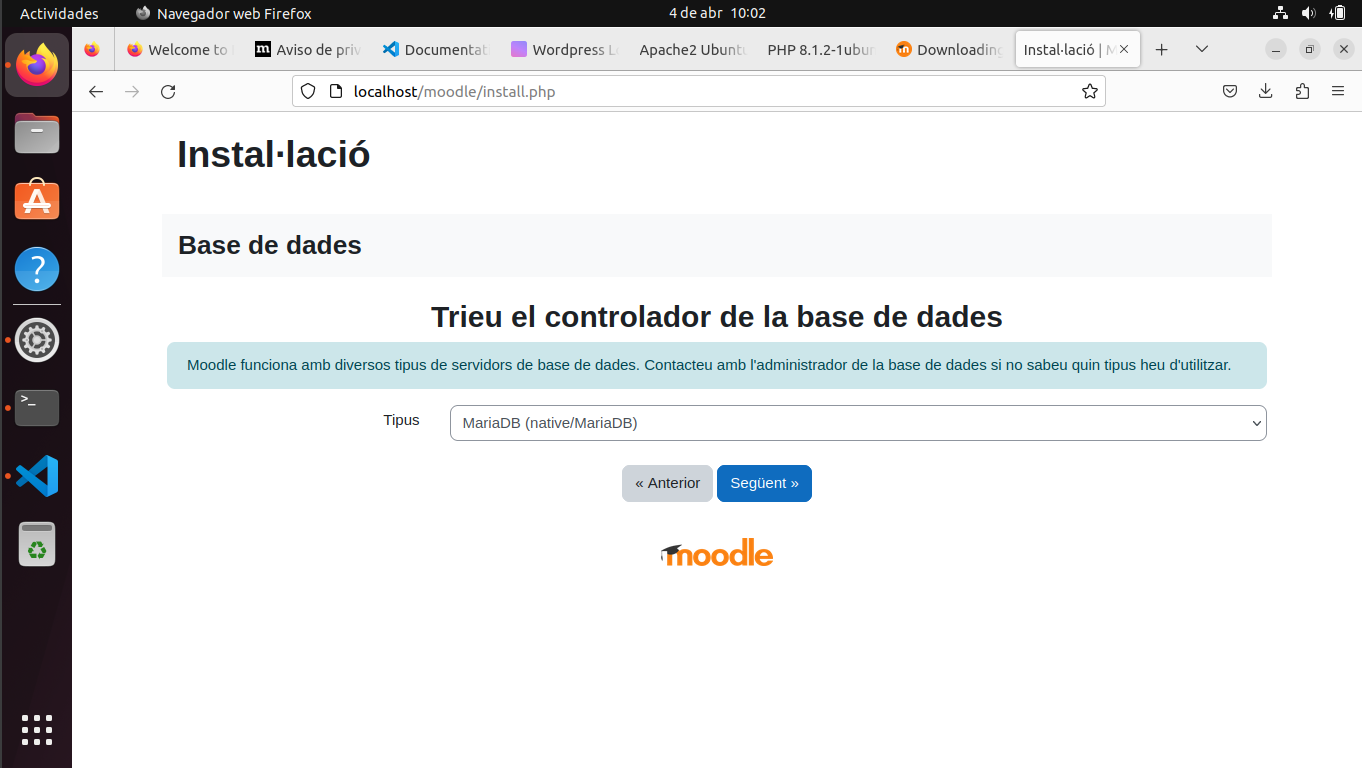Open a new tab with the plus icon
This screenshot has width=1362, height=768.
coord(1160,48)
